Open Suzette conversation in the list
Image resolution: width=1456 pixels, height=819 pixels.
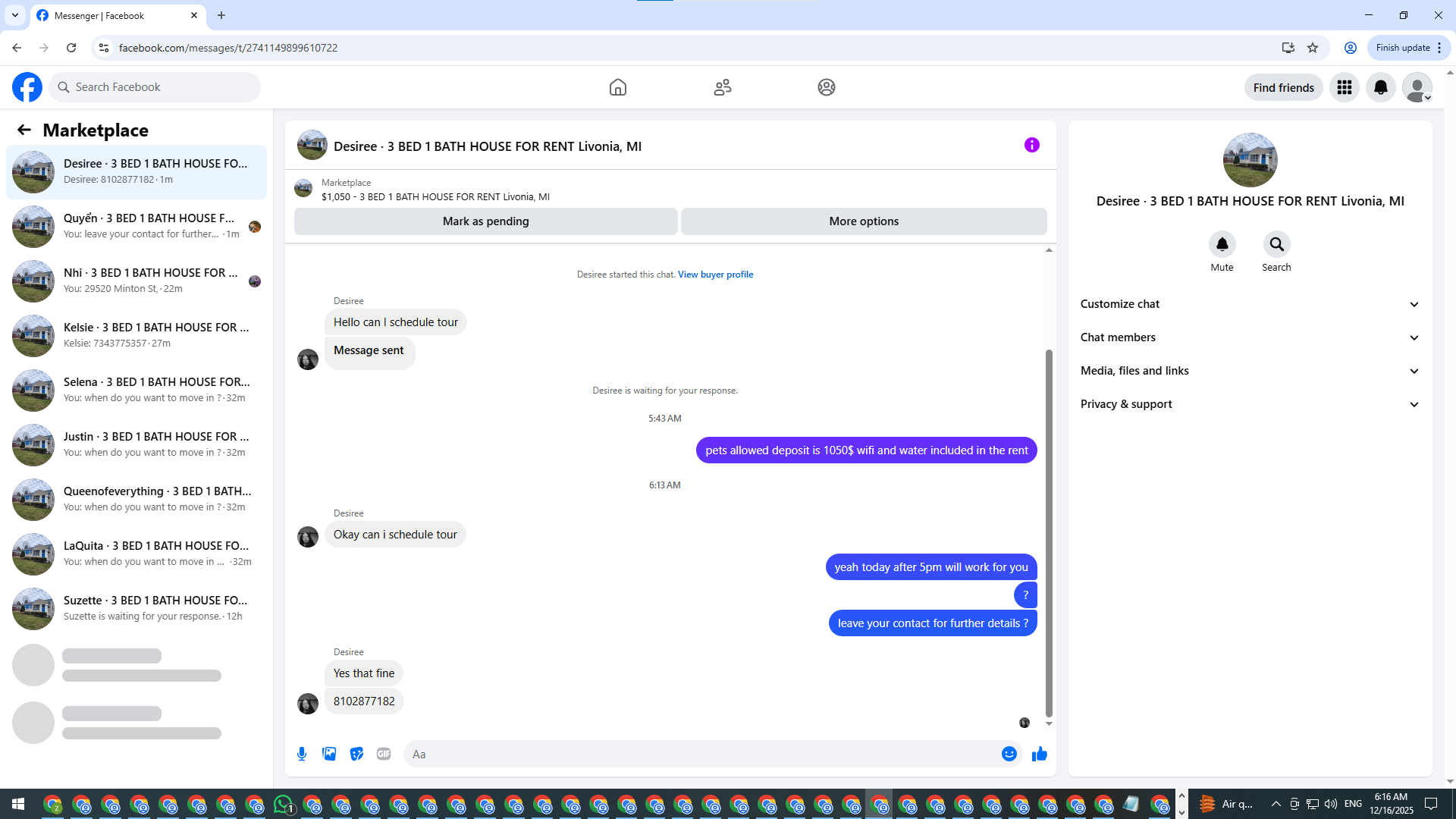136,608
